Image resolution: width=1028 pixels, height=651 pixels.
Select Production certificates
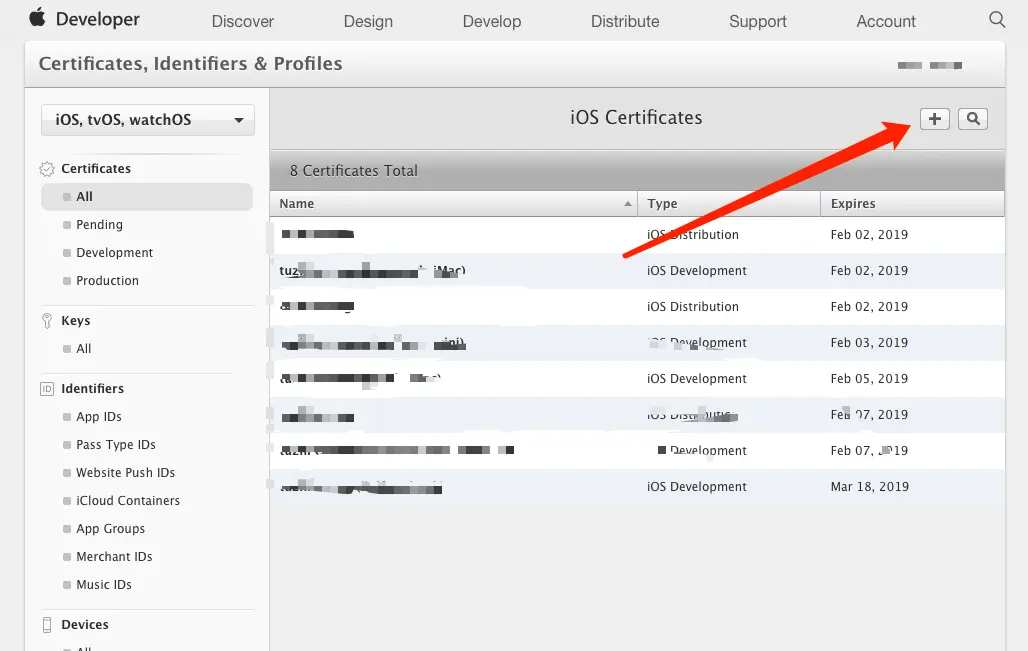click(107, 281)
